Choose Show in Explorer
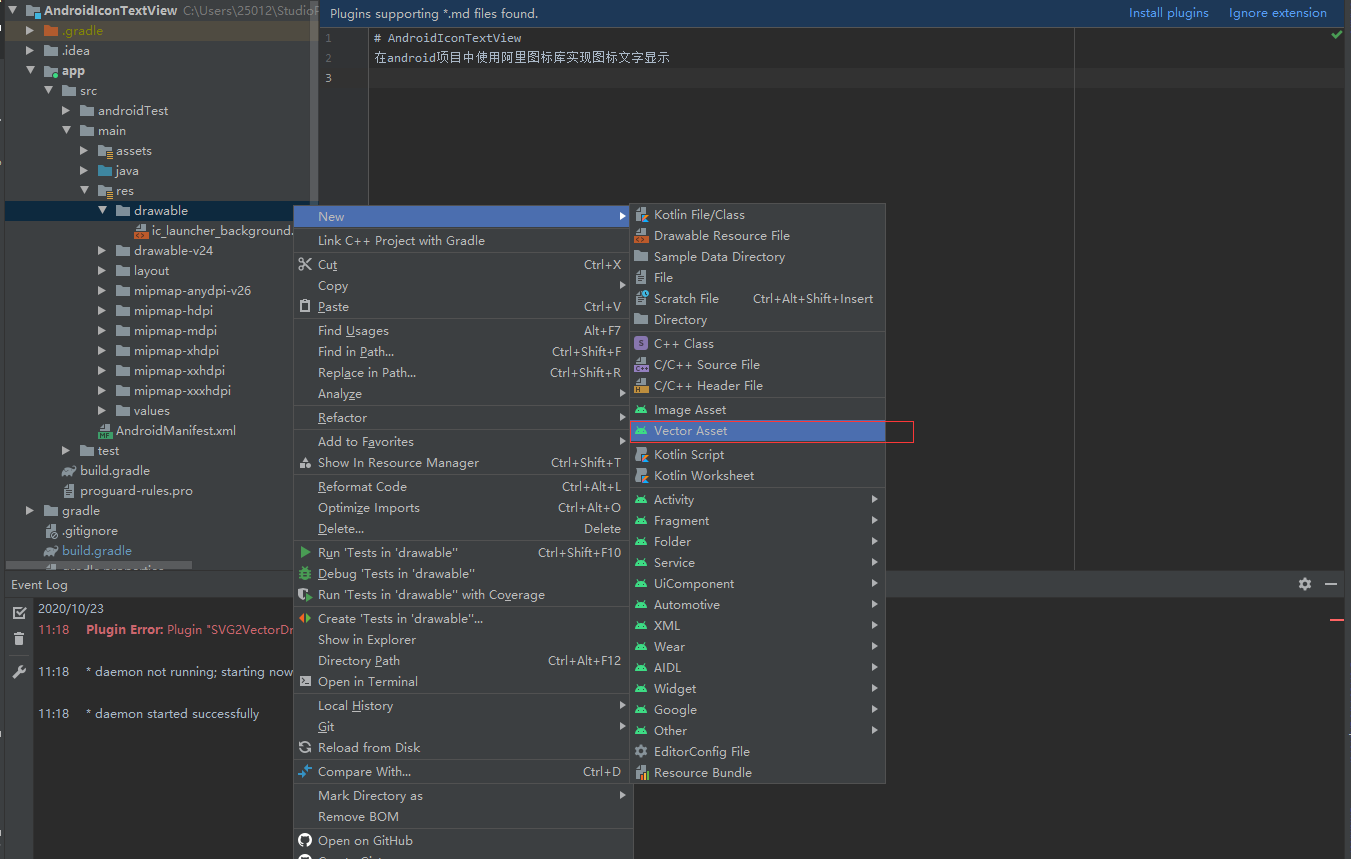The height and width of the screenshot is (859, 1351). coord(462,640)
